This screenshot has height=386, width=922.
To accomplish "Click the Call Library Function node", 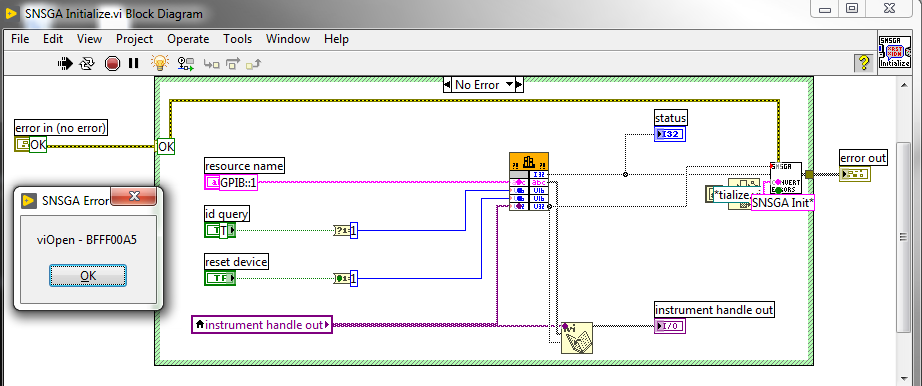I will click(x=529, y=181).
